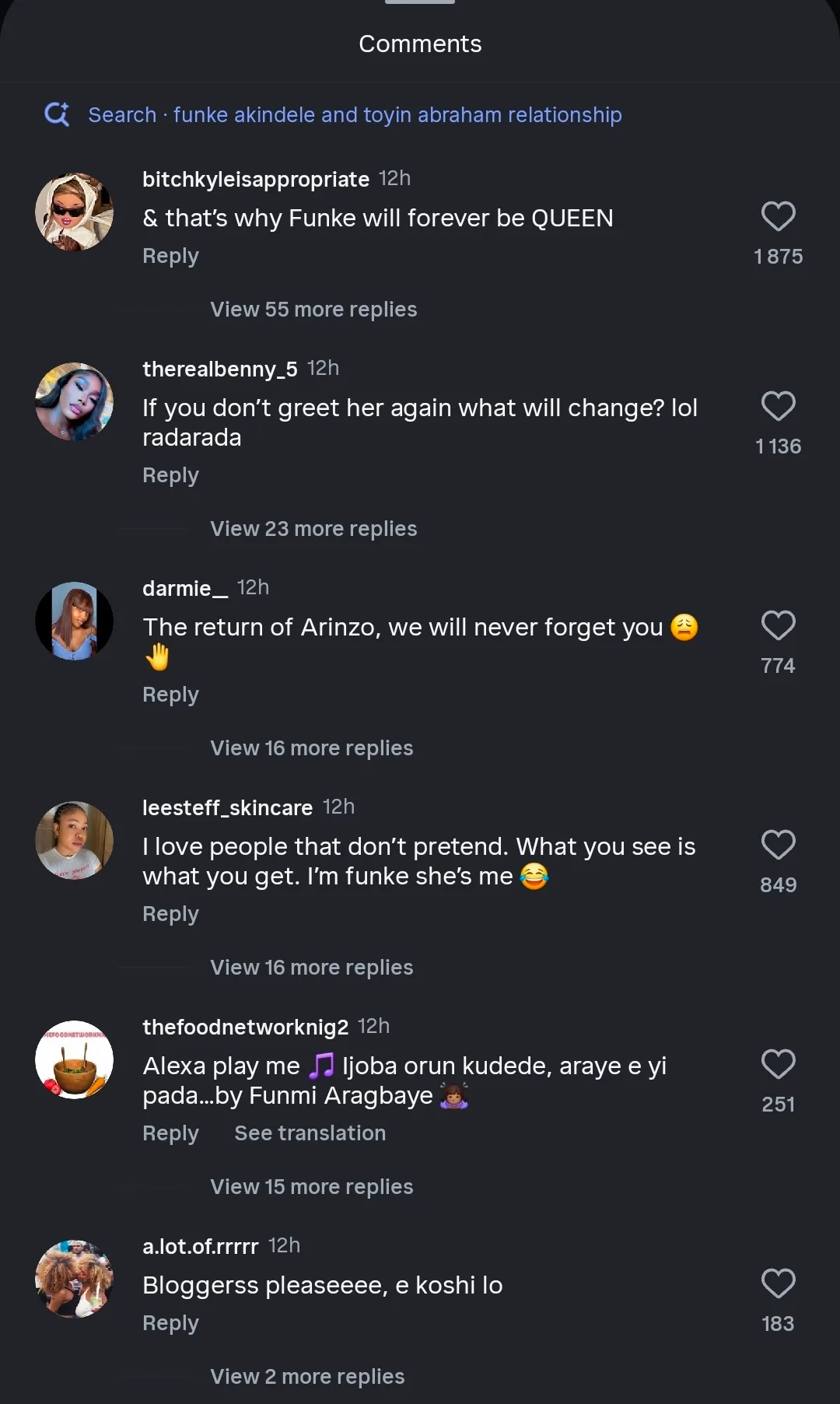Tap heart on therealbenny_5's comment
The height and width of the screenshot is (1404, 840).
click(778, 407)
